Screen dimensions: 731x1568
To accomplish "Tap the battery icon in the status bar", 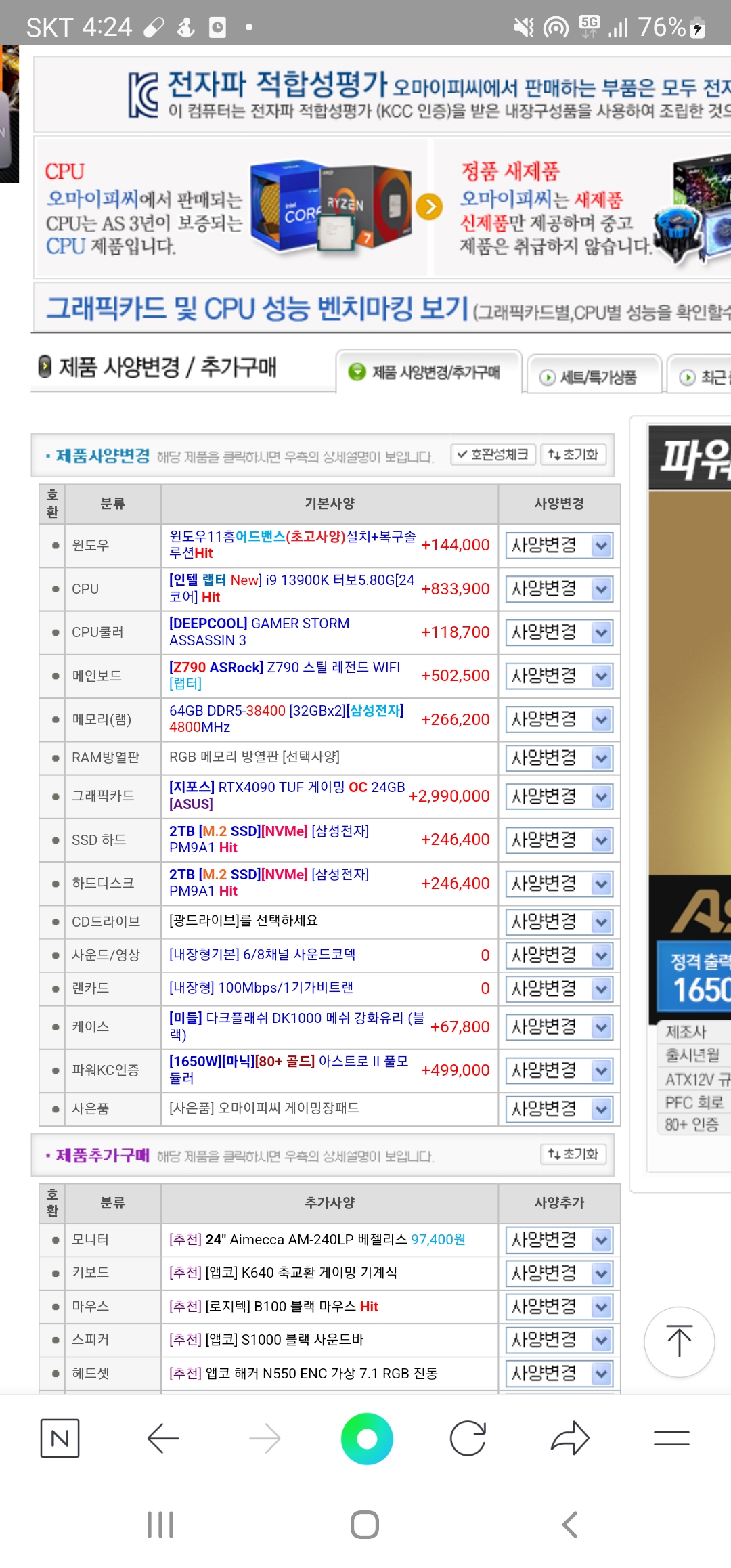I will click(x=697, y=28).
